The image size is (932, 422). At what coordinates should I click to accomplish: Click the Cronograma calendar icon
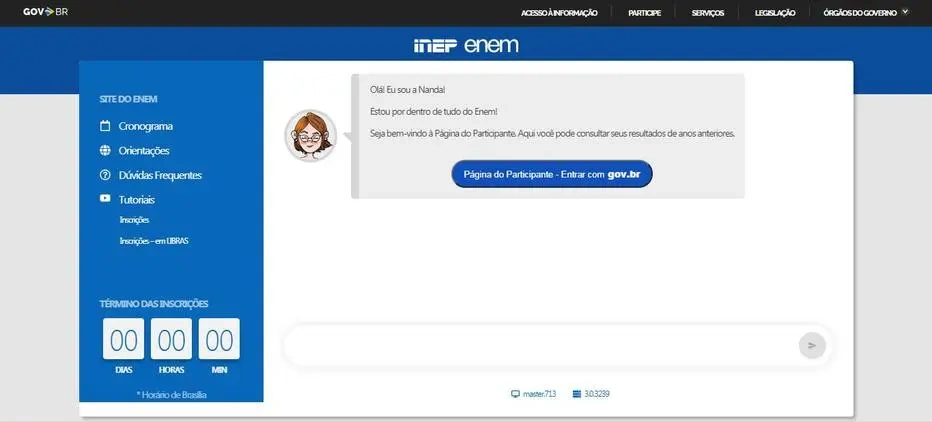(x=105, y=126)
